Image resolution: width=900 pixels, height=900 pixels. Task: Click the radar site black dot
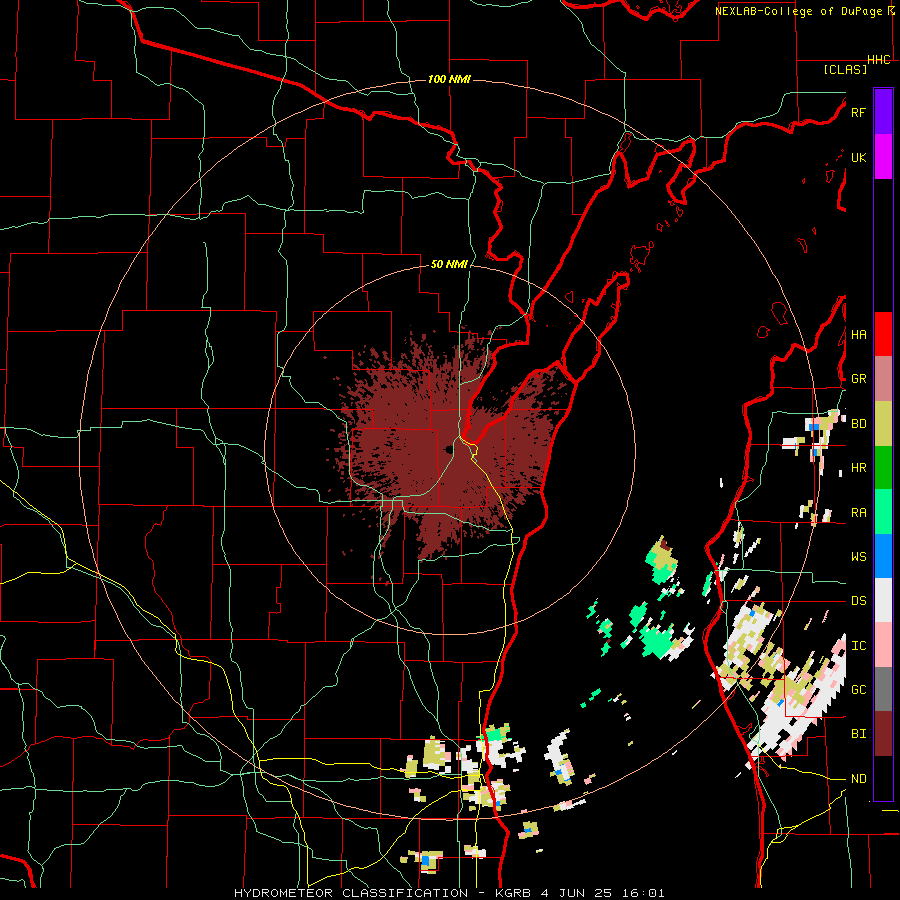(448, 449)
